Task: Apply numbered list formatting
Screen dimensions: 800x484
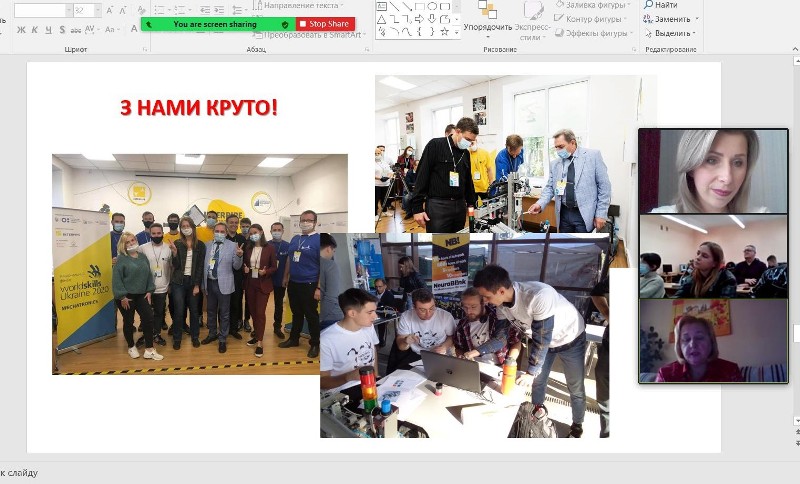Action: (182, 10)
